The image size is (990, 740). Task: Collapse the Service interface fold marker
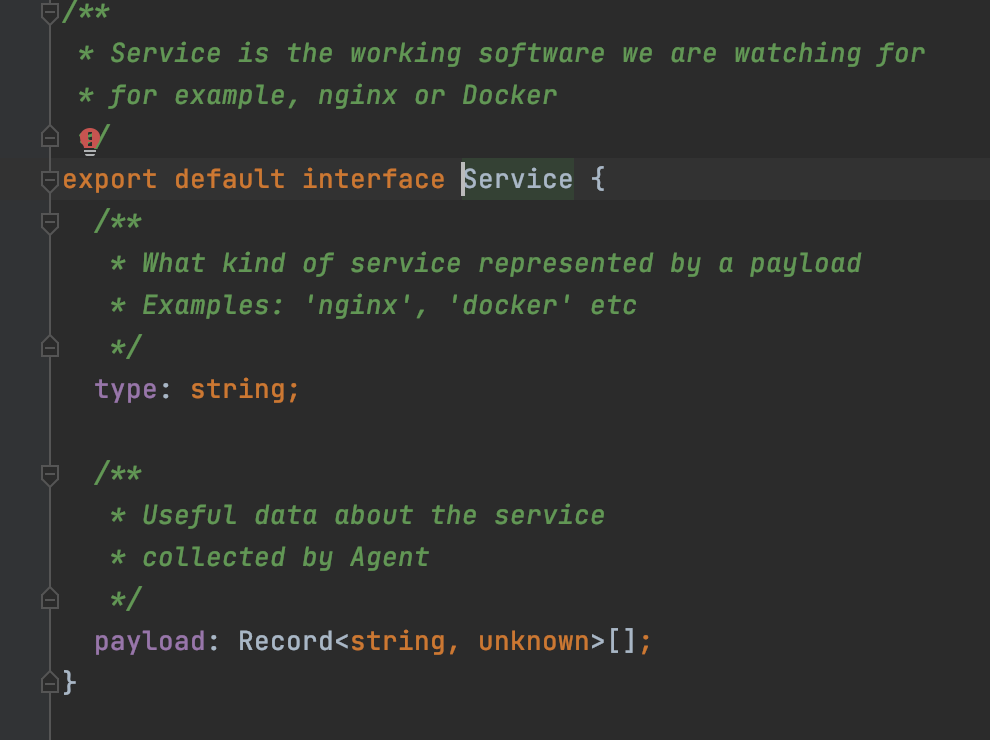click(x=50, y=181)
